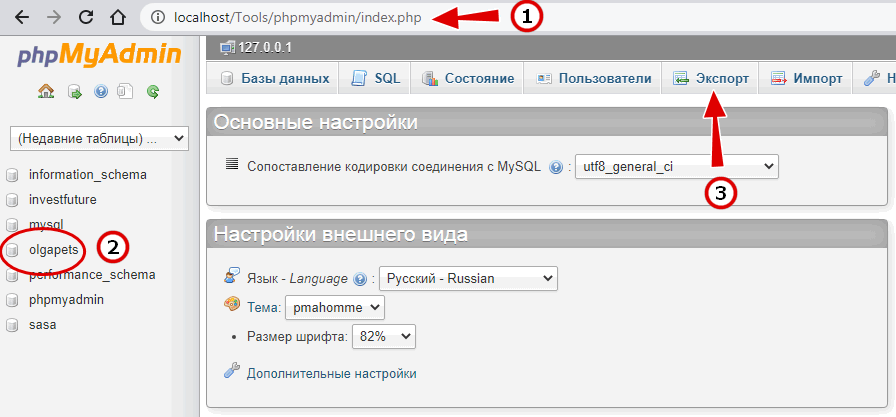Open the Базы данных tab
The image size is (896, 417).
pyautogui.click(x=273, y=78)
